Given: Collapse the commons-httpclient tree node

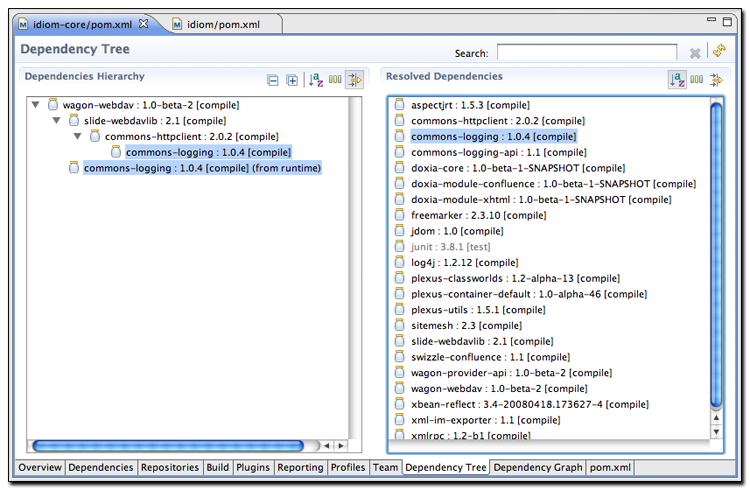Looking at the screenshot, I should (79, 136).
